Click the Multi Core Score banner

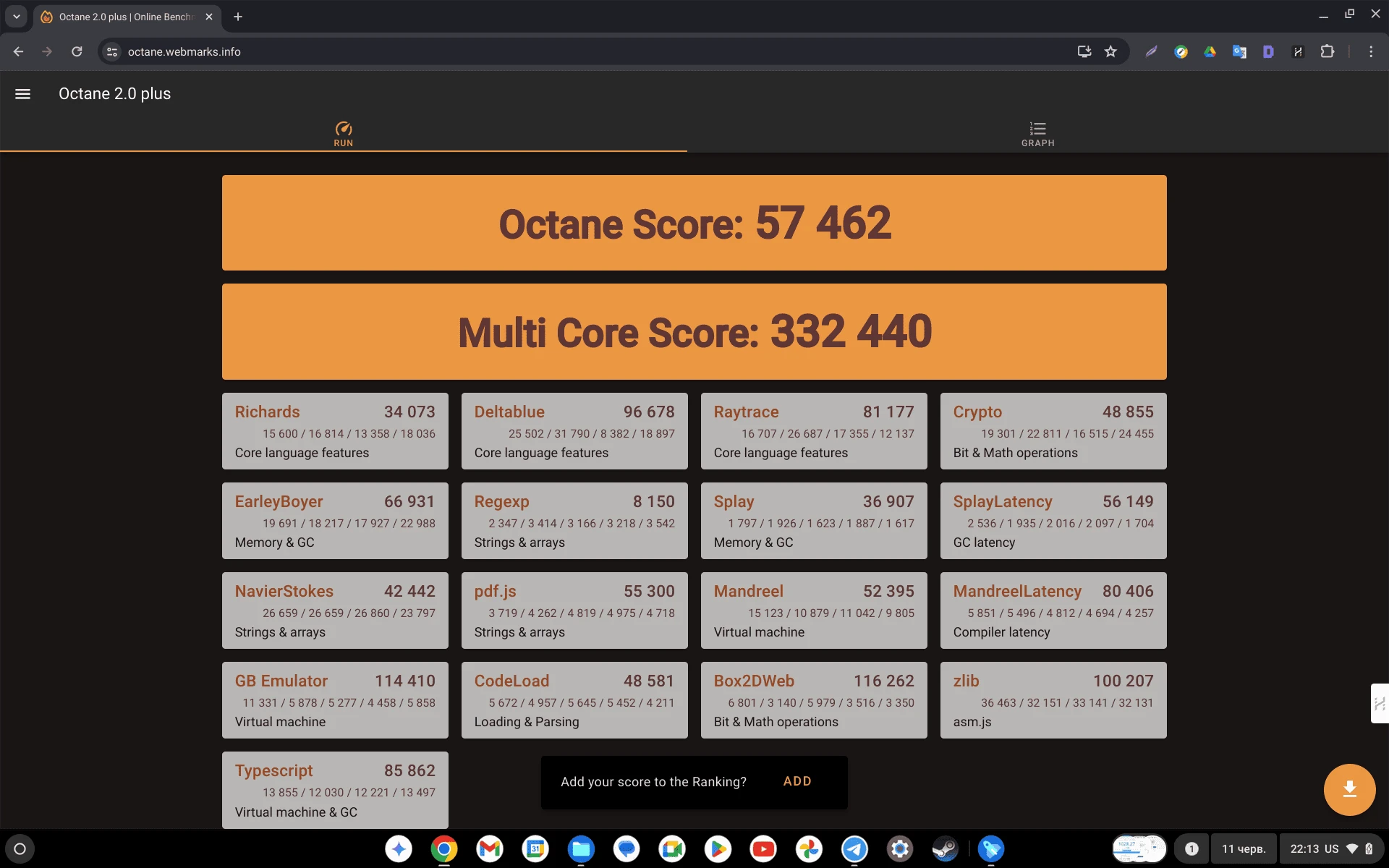click(694, 331)
